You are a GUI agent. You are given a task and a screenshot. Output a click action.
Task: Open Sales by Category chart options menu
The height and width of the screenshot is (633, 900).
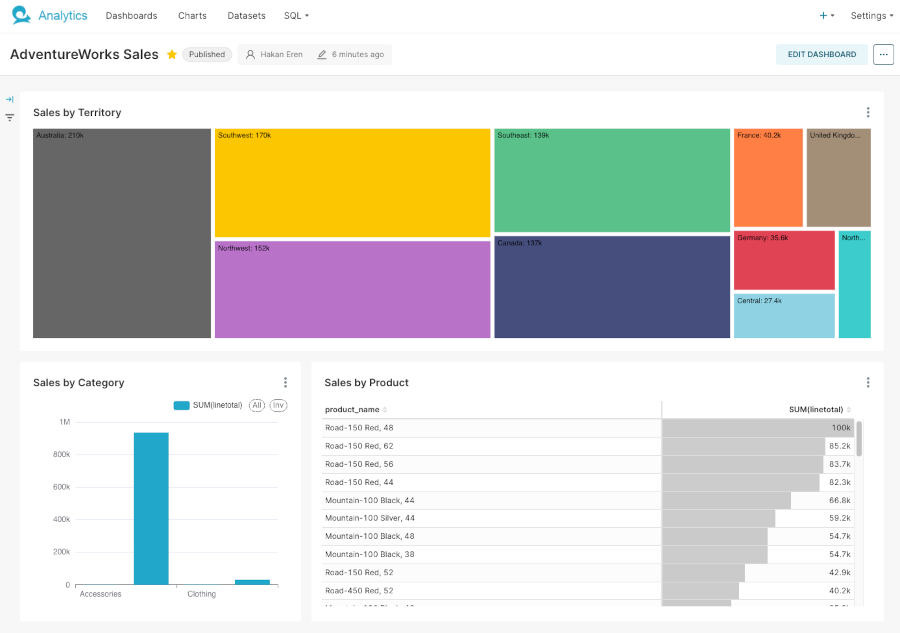[x=285, y=382]
